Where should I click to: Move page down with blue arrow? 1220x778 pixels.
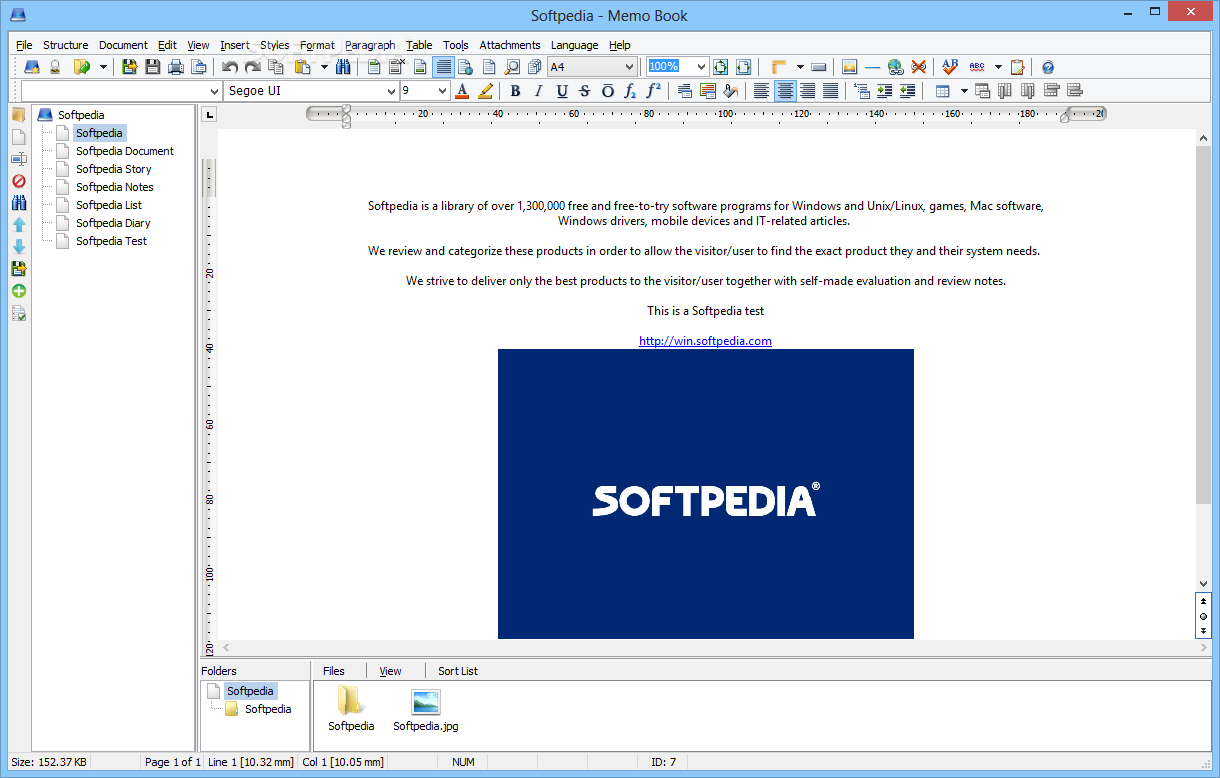coord(19,247)
